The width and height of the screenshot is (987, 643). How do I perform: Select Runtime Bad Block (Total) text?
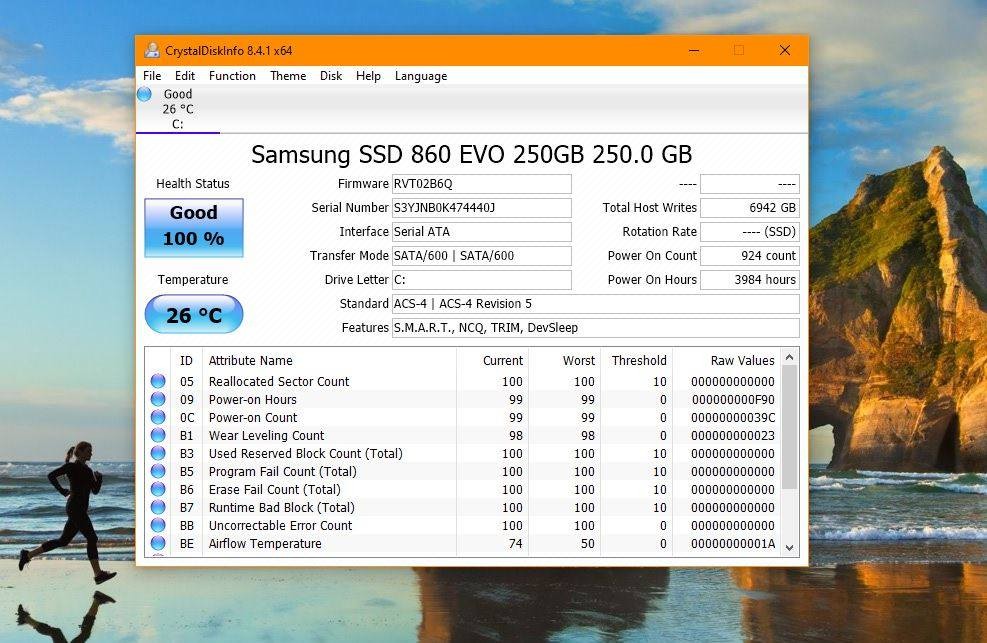coord(281,507)
